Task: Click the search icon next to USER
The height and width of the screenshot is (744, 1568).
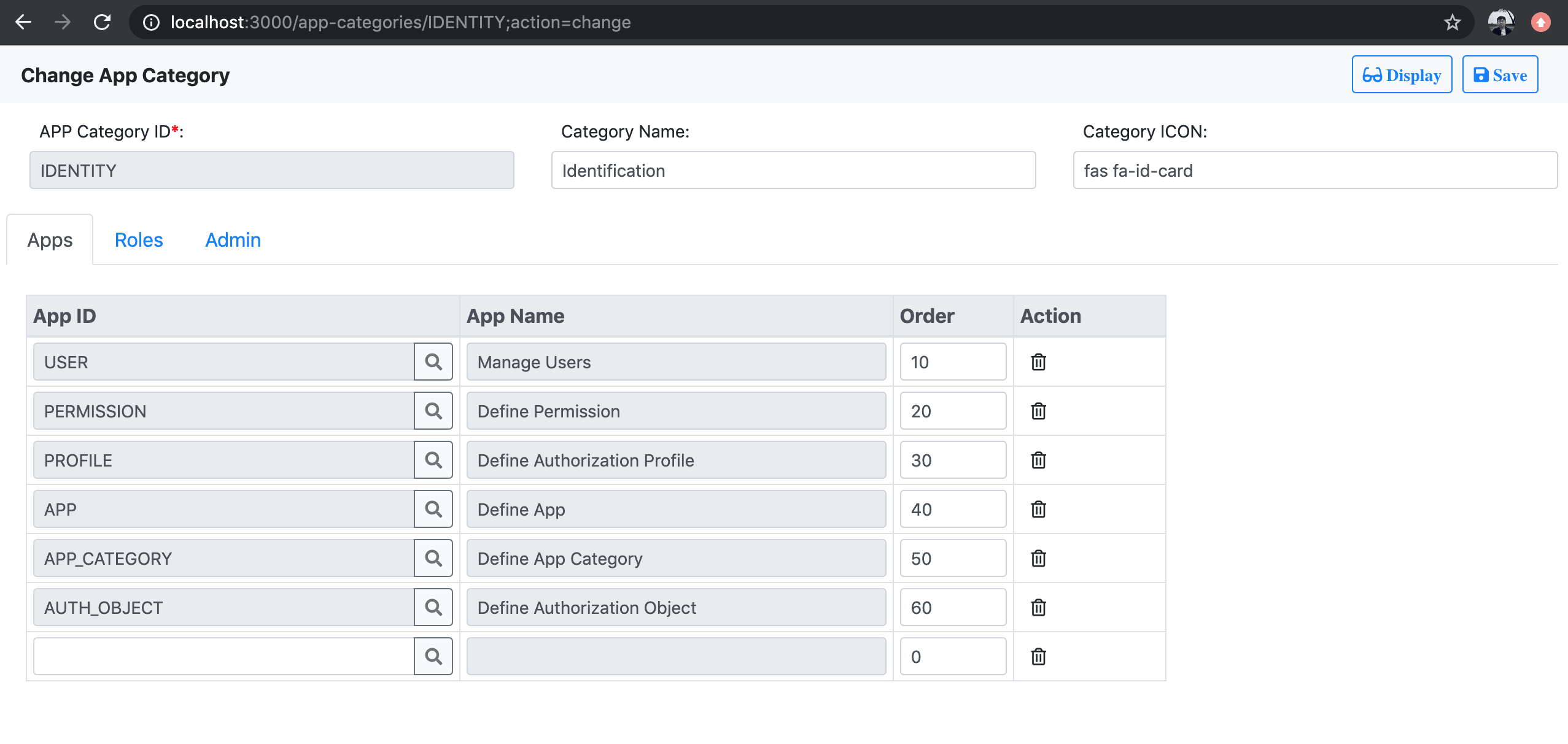Action: 433,362
